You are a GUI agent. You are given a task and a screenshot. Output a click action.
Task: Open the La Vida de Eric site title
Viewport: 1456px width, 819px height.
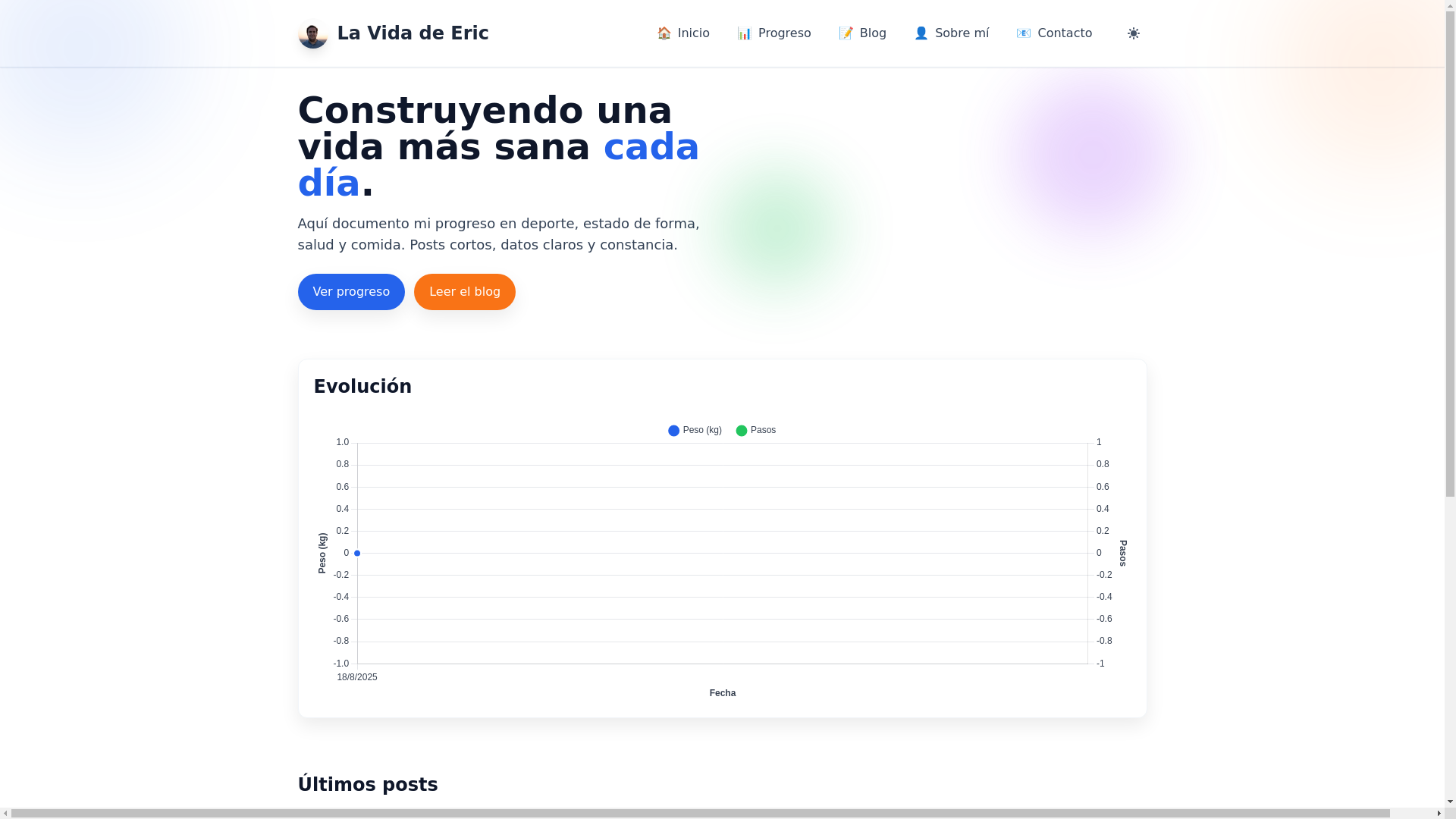(x=413, y=33)
